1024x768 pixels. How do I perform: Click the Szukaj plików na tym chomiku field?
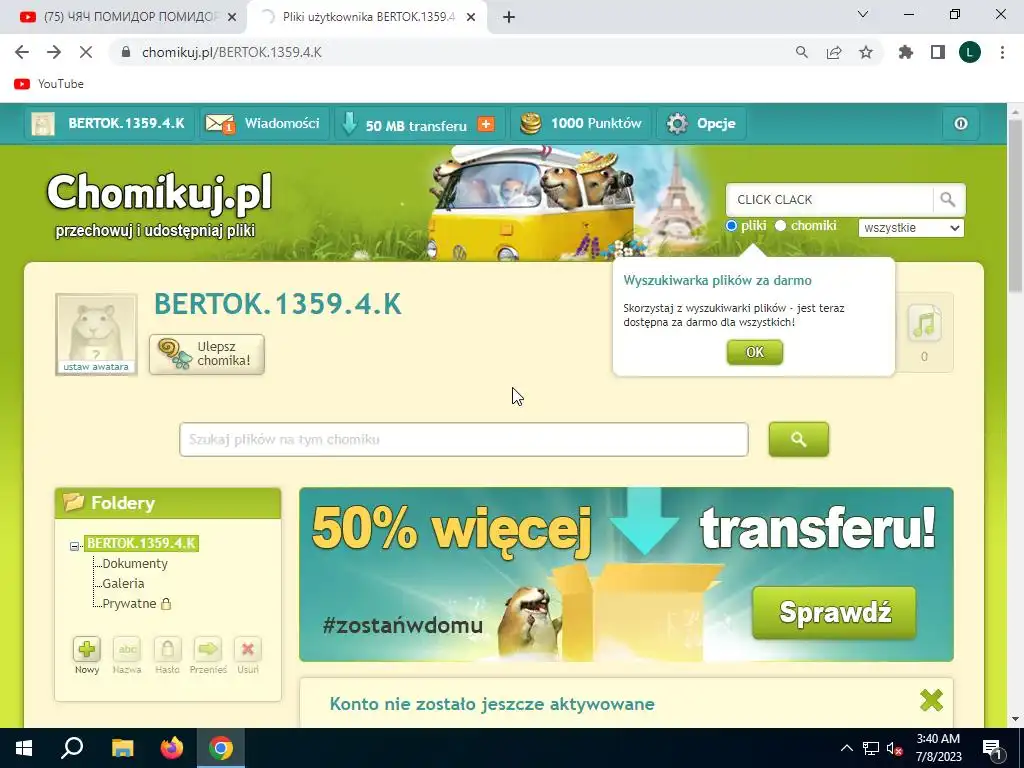tap(464, 440)
